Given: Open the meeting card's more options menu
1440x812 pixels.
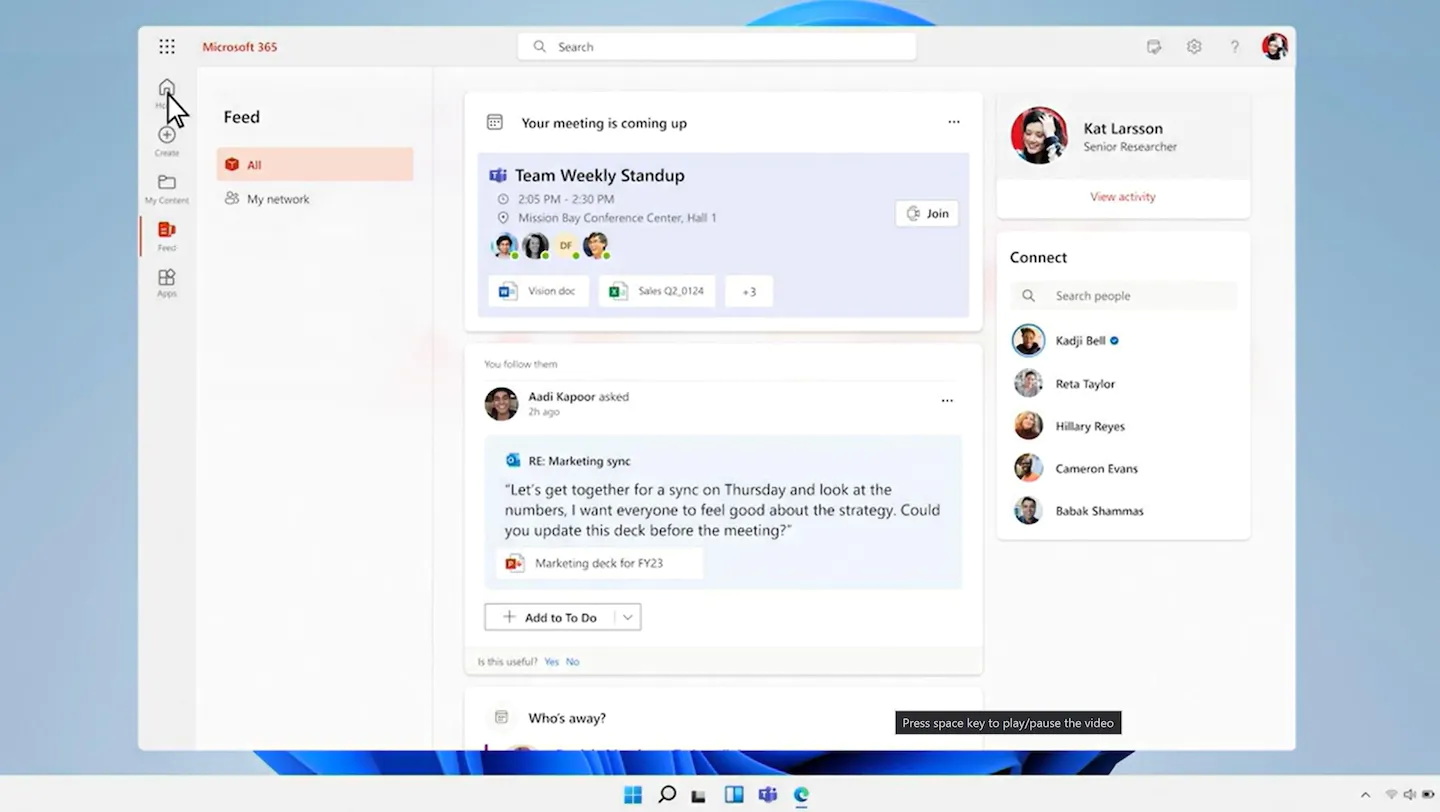Looking at the screenshot, I should (953, 121).
